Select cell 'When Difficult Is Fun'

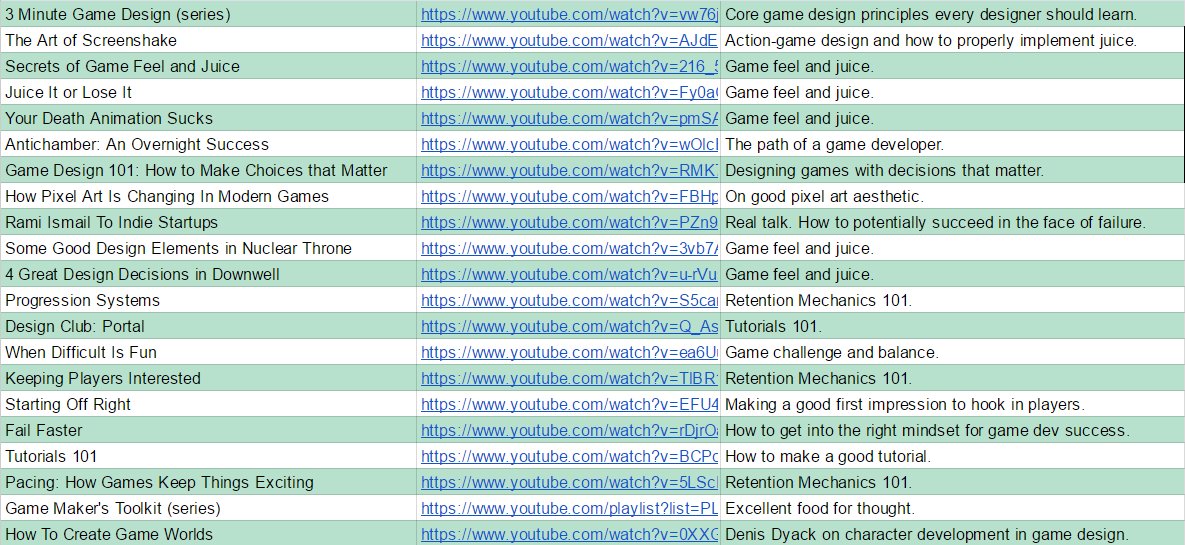[x=208, y=352]
